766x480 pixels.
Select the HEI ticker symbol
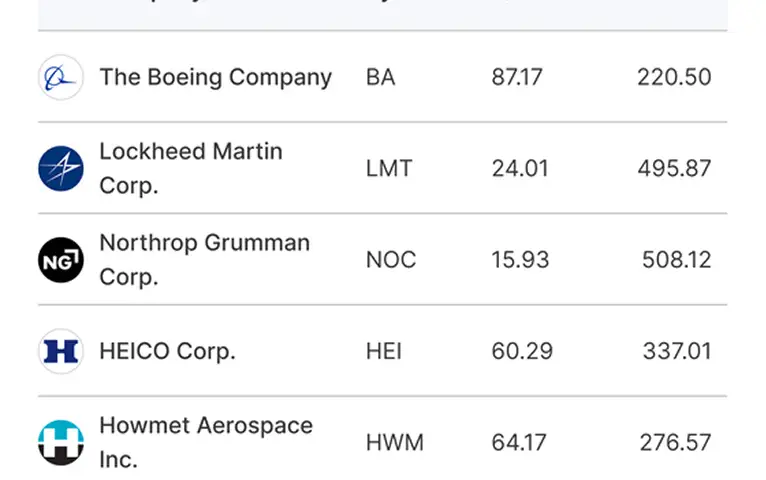(x=384, y=351)
